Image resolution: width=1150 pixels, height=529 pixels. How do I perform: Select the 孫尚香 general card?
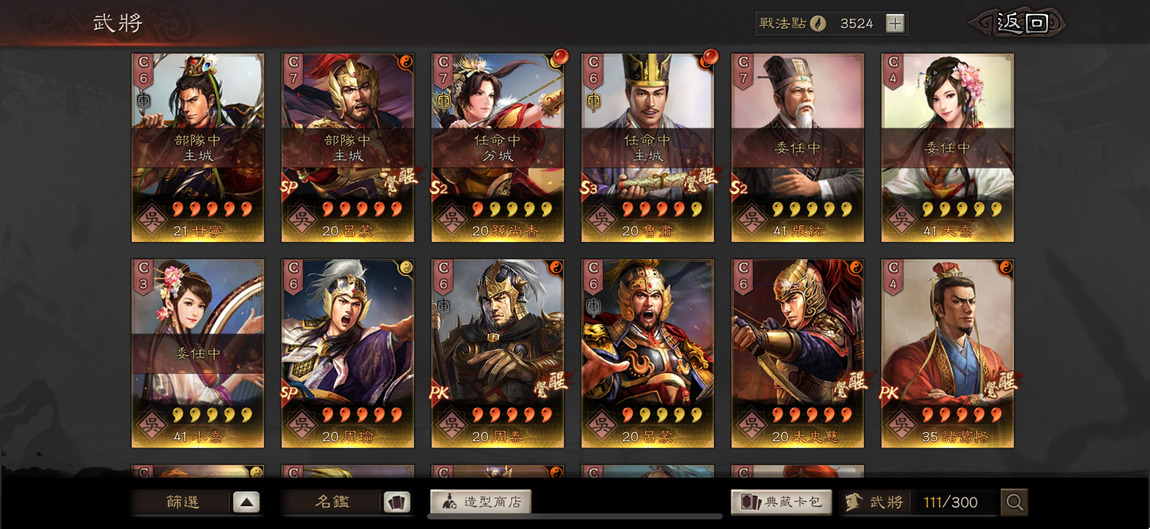pyautogui.click(x=497, y=147)
